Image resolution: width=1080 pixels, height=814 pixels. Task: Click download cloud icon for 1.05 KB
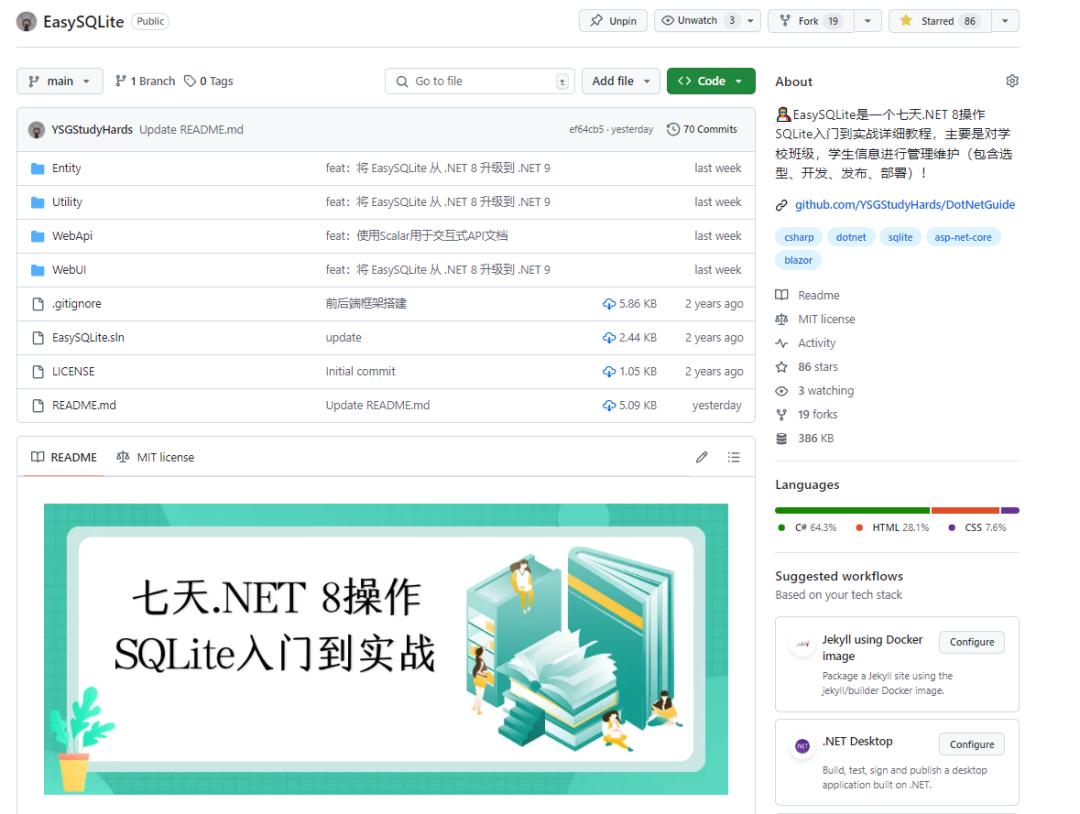point(609,371)
